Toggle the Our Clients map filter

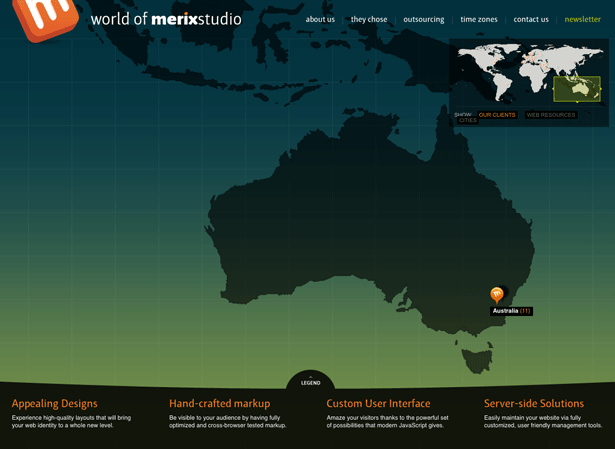tap(497, 115)
